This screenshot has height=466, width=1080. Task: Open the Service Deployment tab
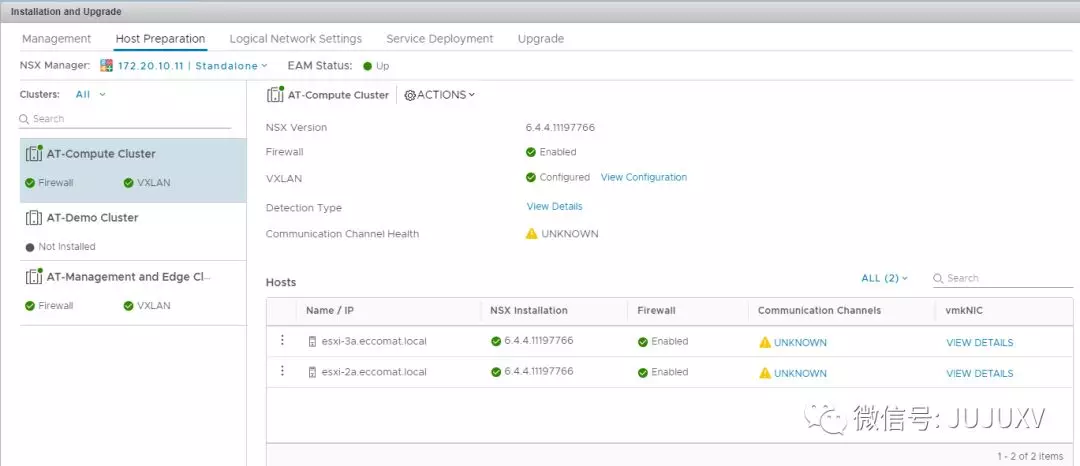(x=439, y=39)
